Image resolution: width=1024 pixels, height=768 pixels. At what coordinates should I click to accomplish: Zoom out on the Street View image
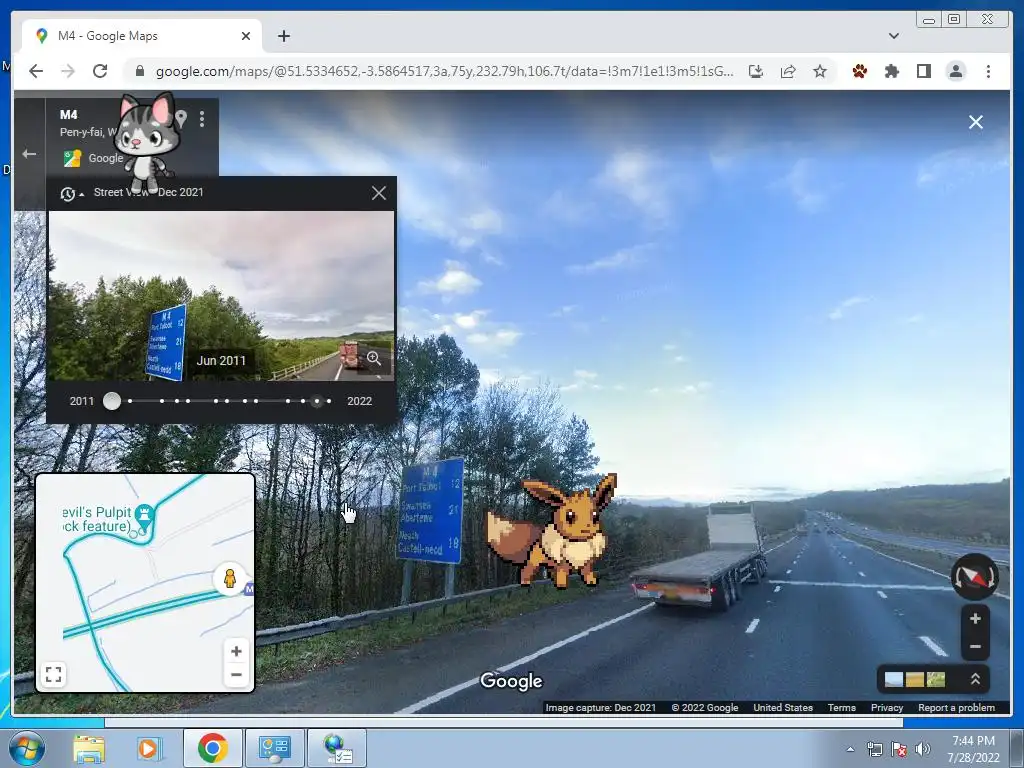pyautogui.click(x=975, y=647)
